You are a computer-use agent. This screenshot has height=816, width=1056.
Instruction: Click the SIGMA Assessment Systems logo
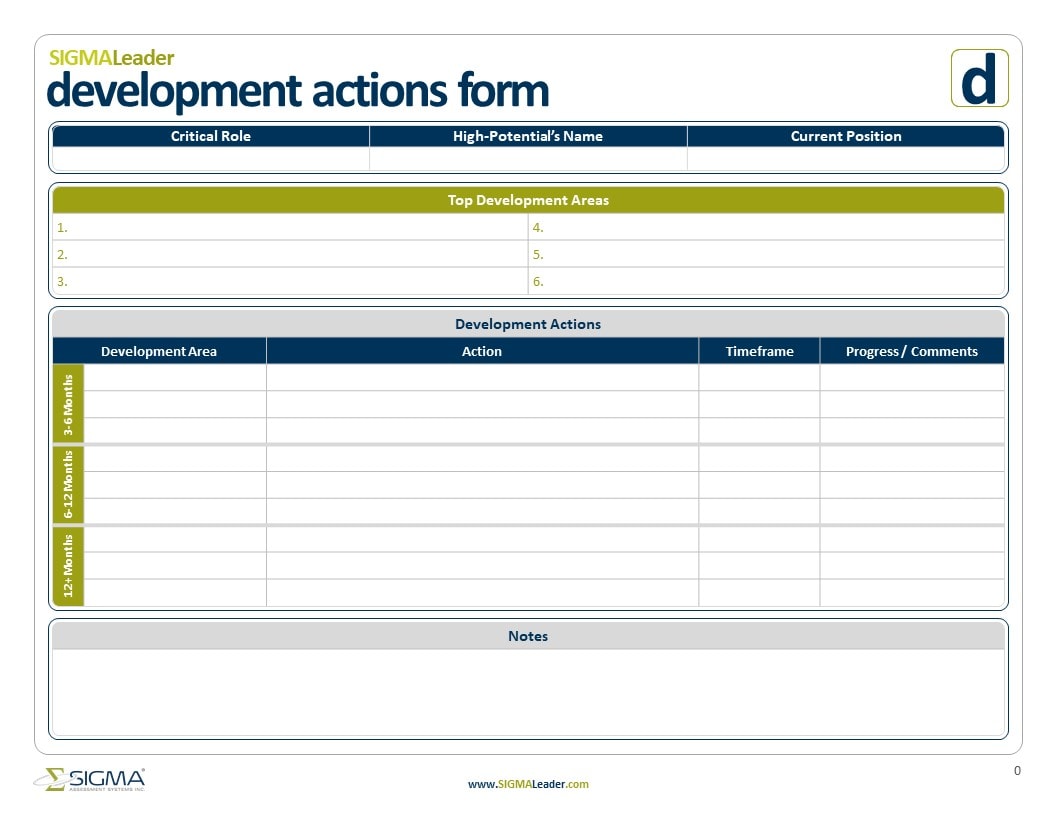click(90, 780)
